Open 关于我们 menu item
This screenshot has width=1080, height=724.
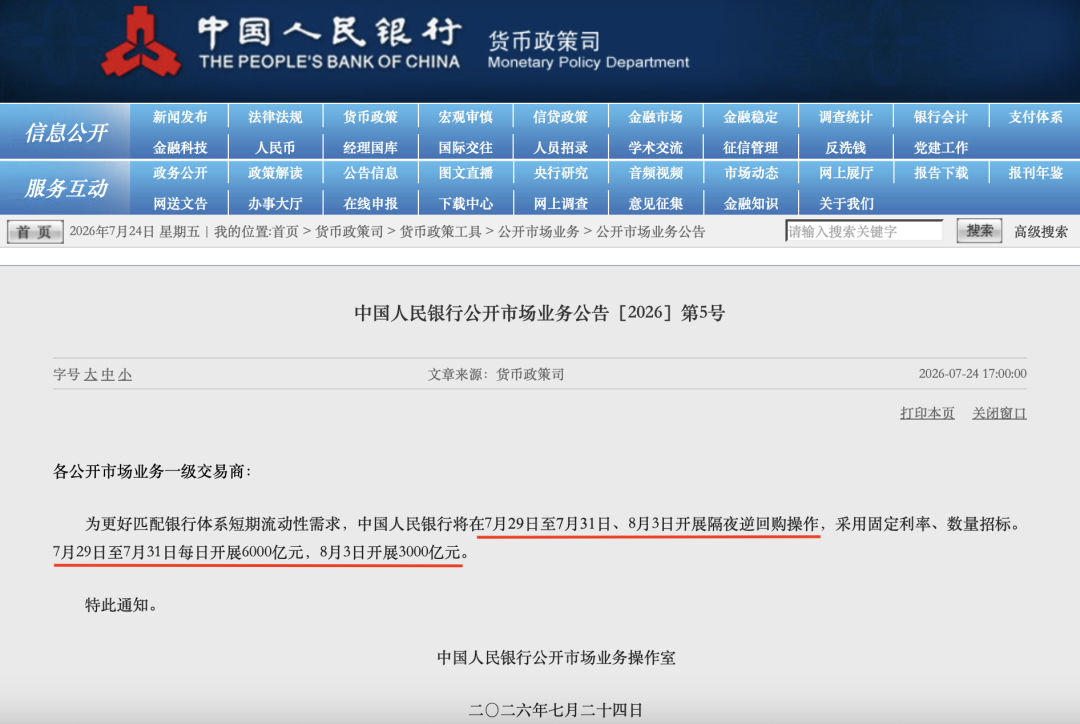[846, 203]
